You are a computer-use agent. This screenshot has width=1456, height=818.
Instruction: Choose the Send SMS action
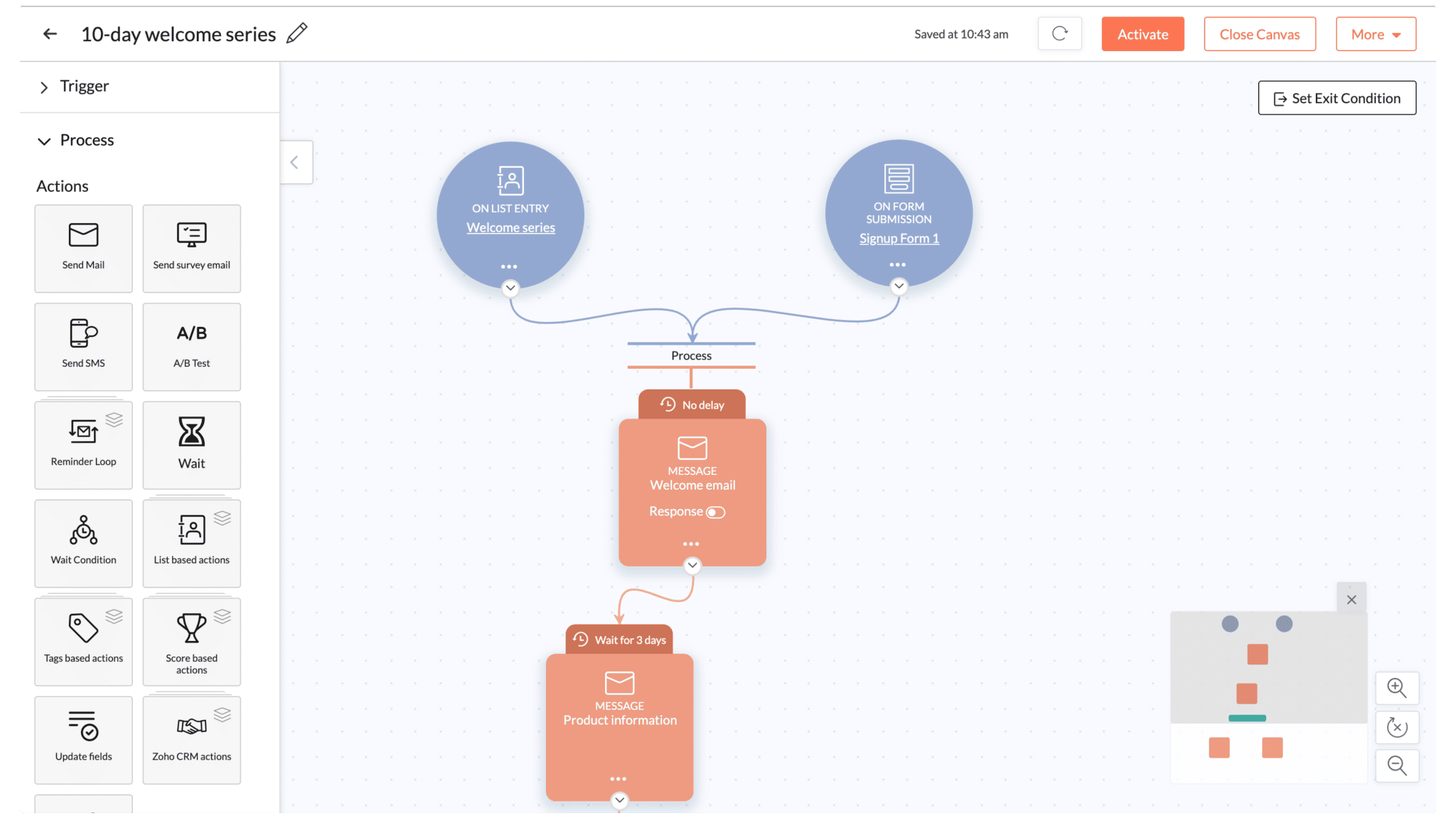coord(83,347)
